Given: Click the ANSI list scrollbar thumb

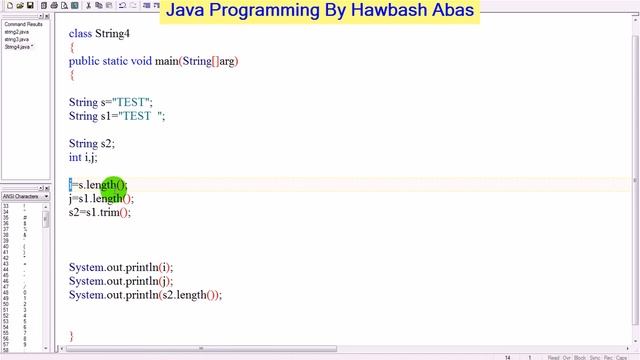Looking at the screenshot, I should click(45, 219).
